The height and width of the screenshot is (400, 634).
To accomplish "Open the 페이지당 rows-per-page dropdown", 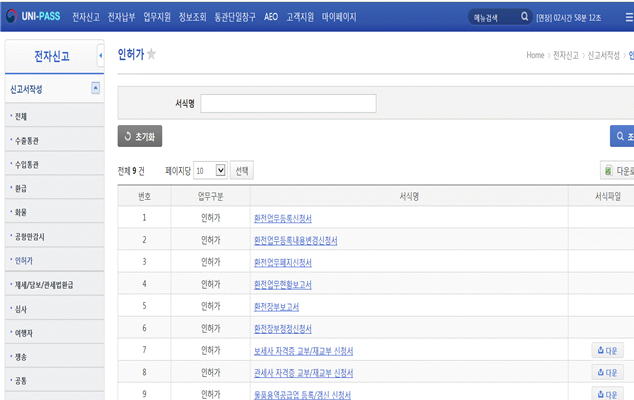I will point(210,171).
